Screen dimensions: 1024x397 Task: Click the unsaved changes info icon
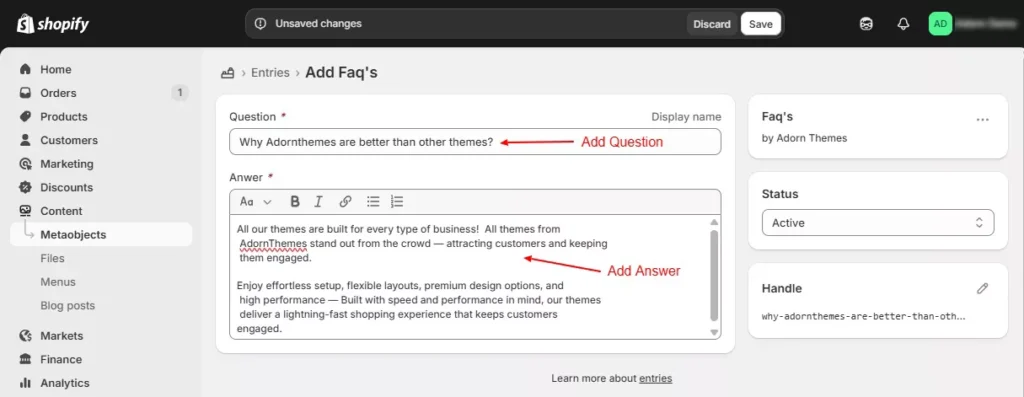coord(261,24)
